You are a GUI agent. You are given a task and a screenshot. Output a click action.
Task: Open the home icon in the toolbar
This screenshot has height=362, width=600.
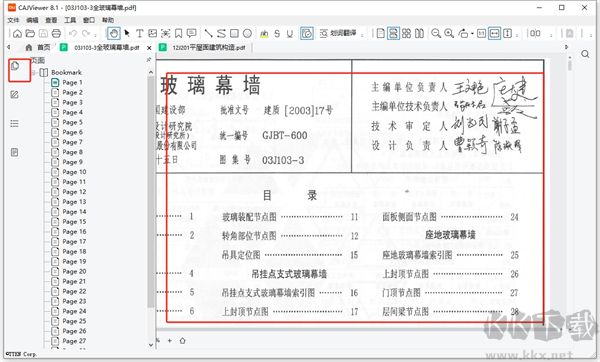point(17,34)
